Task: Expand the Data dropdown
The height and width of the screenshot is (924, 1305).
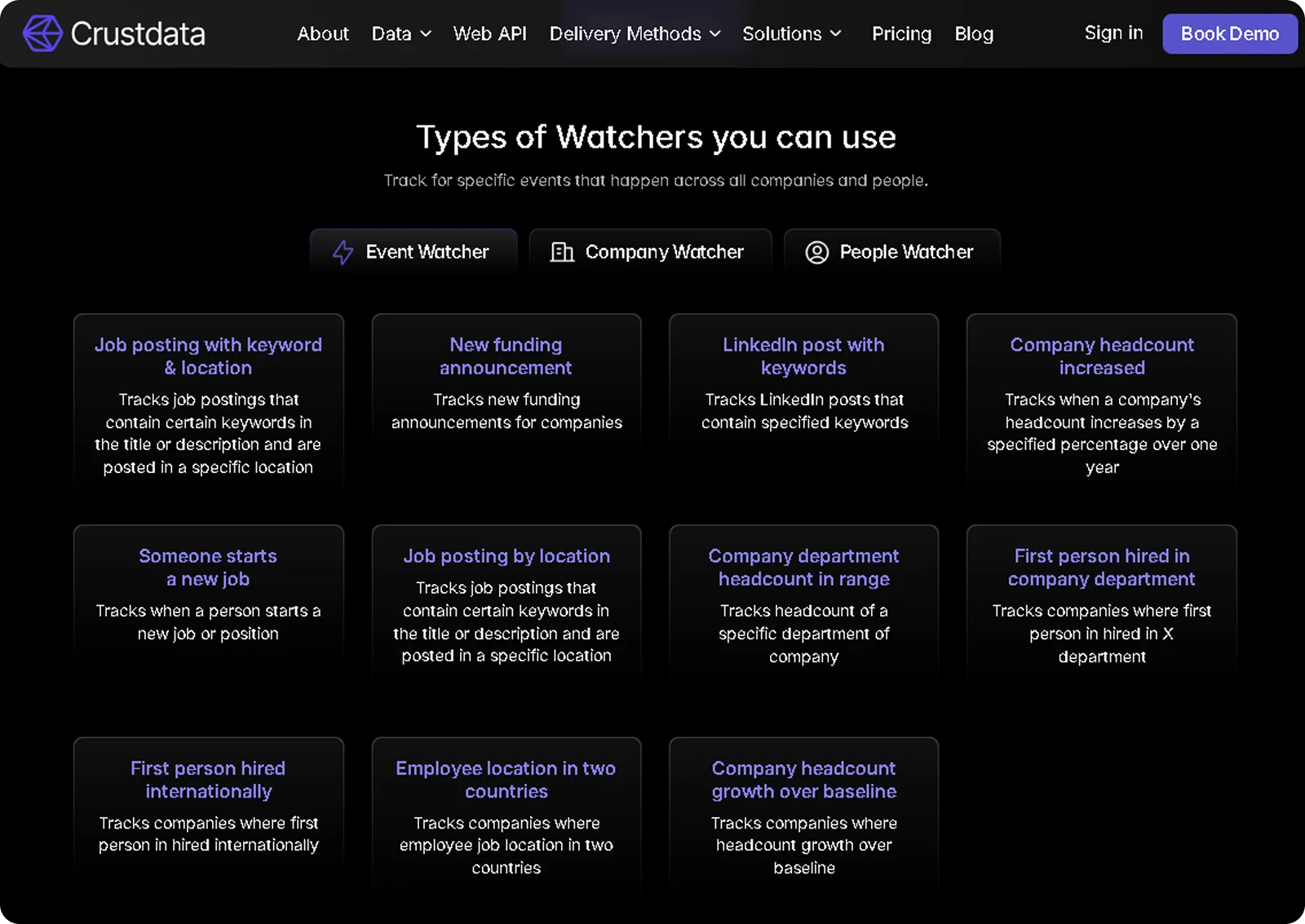Action: click(x=400, y=34)
